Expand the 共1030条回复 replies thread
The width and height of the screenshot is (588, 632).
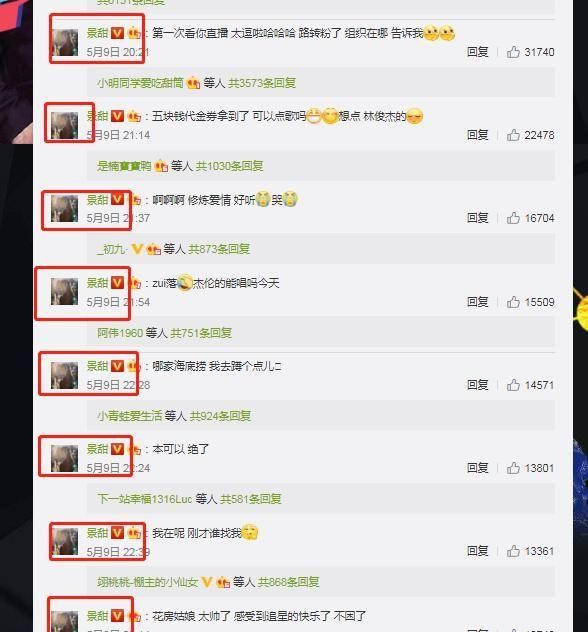coord(229,166)
